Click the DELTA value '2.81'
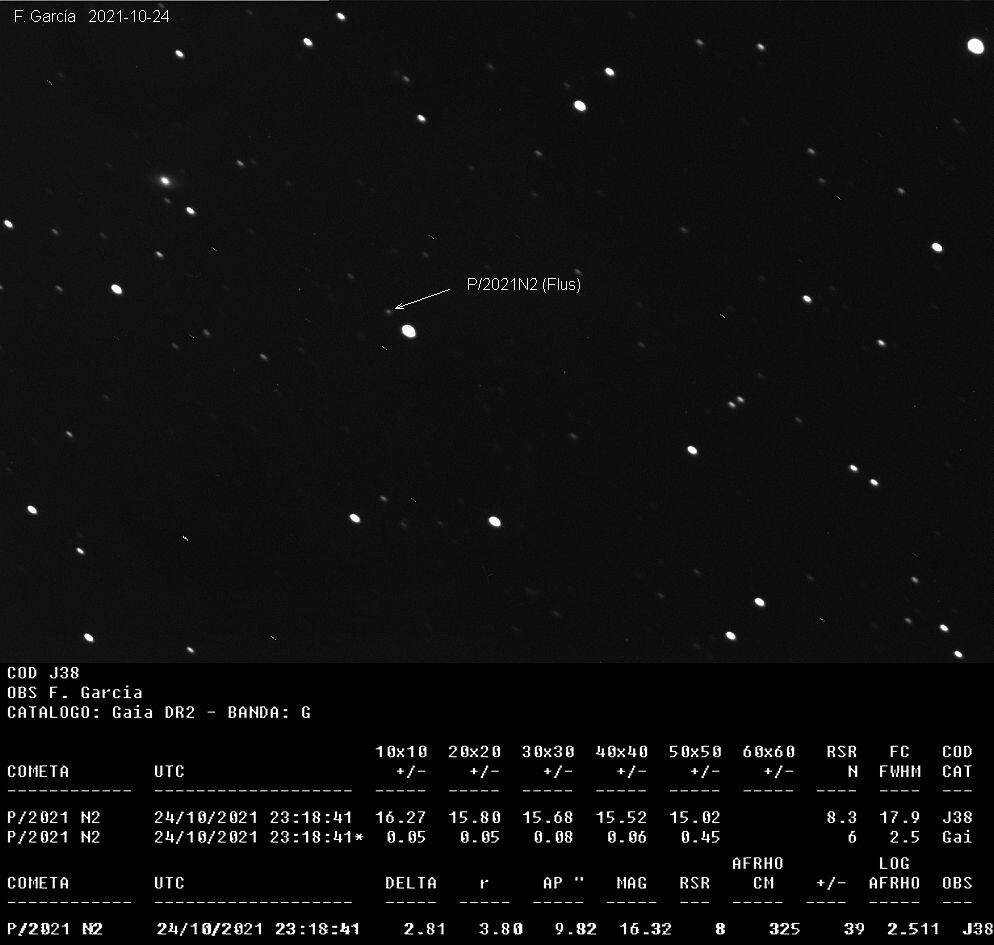The width and height of the screenshot is (994, 945). click(x=425, y=929)
